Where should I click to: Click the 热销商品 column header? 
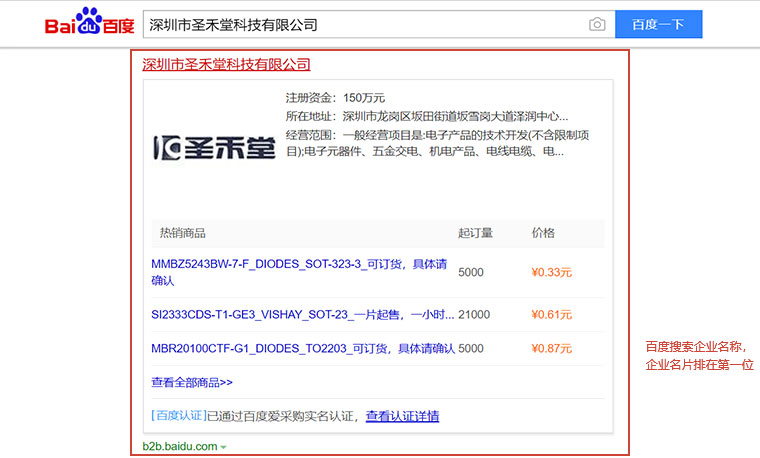click(x=182, y=233)
